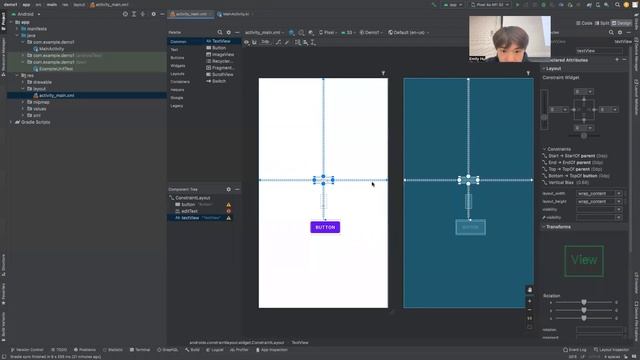Viewport: 640px width, 360px height.
Task: Open the app run configuration dropdown
Action: tap(453, 5)
